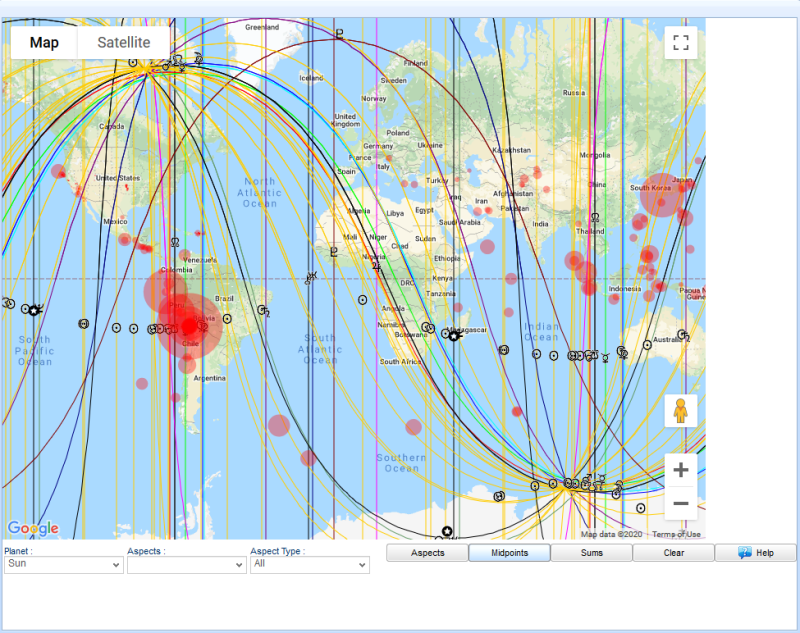Open the Aspect Type dropdown showing All
Image resolution: width=800 pixels, height=633 pixels.
point(309,565)
